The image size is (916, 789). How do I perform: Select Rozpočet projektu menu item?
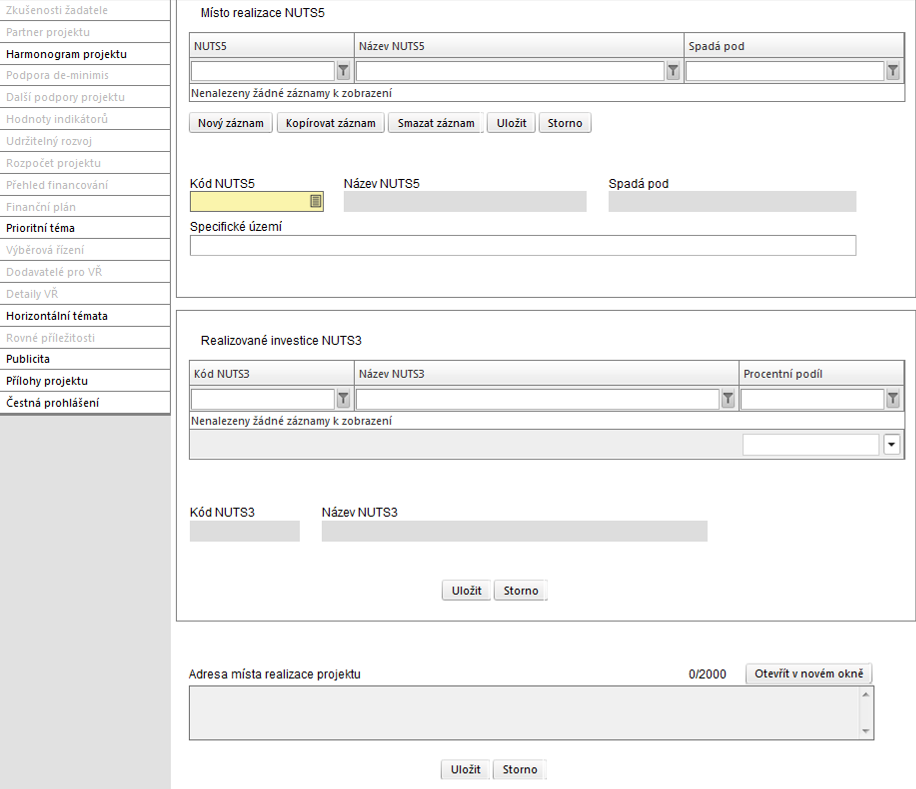click(x=85, y=163)
